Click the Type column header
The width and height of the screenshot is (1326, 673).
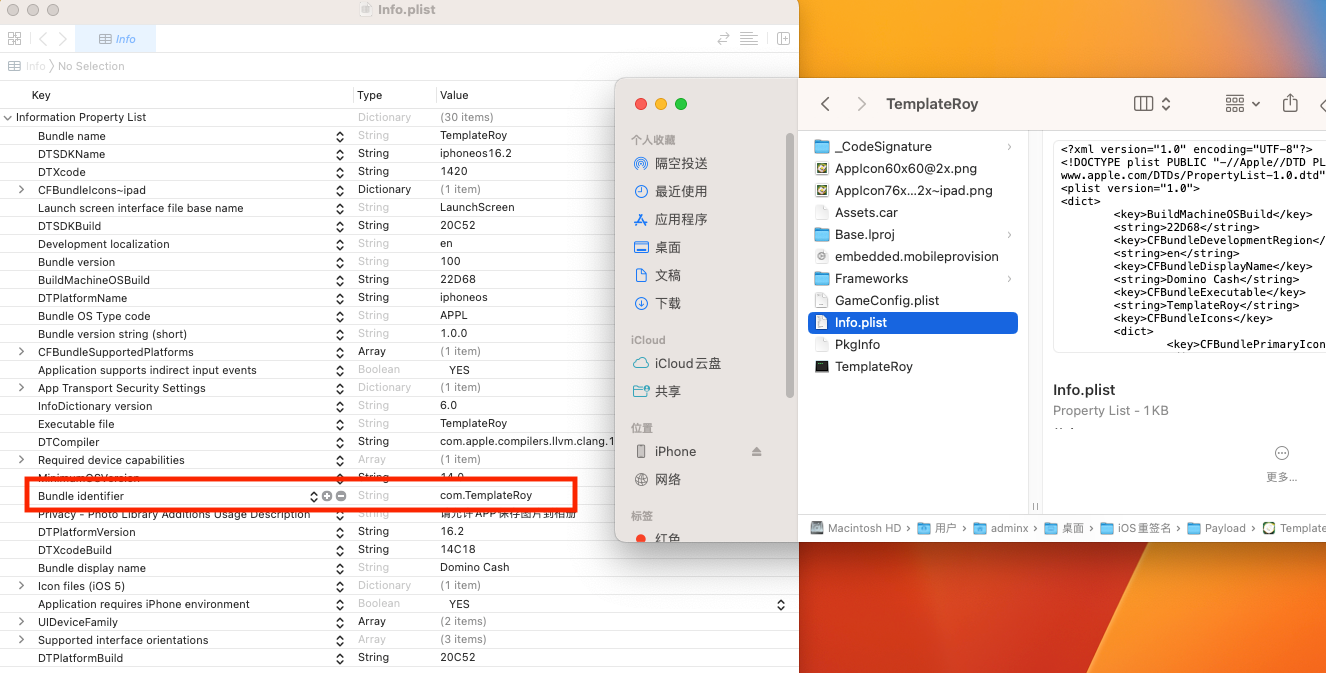370,95
